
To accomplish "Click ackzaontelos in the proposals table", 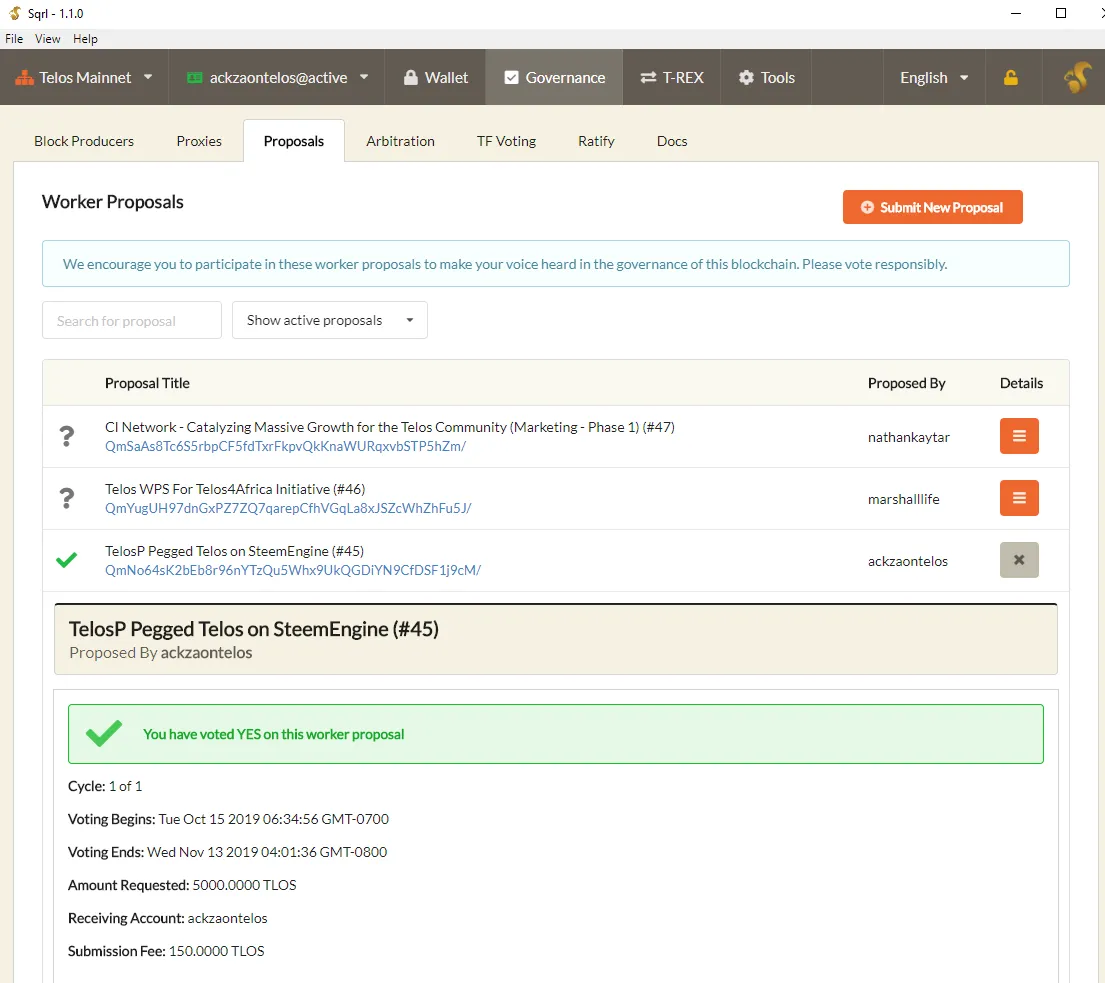I will [x=908, y=561].
